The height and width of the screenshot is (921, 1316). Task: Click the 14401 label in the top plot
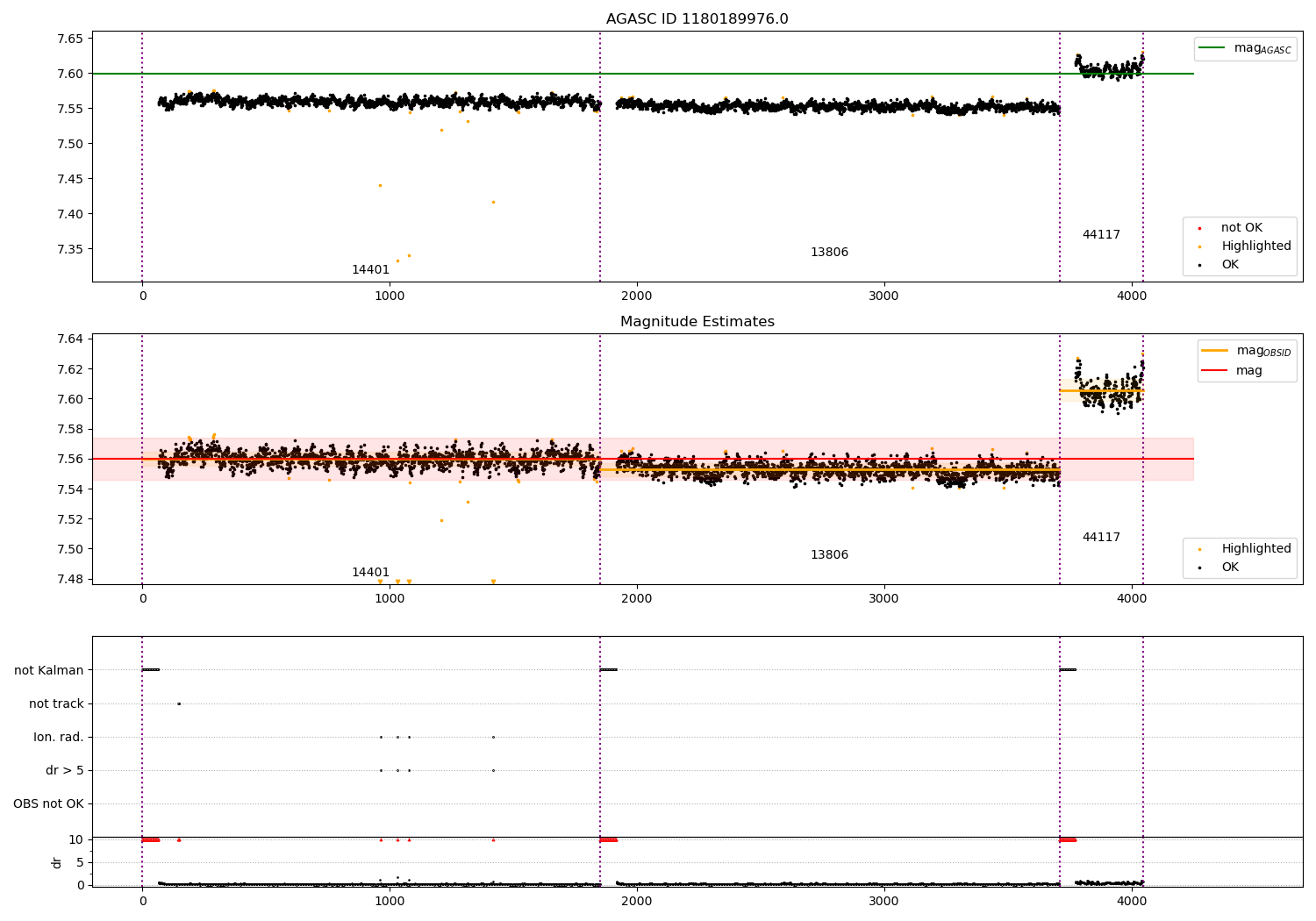point(370,270)
